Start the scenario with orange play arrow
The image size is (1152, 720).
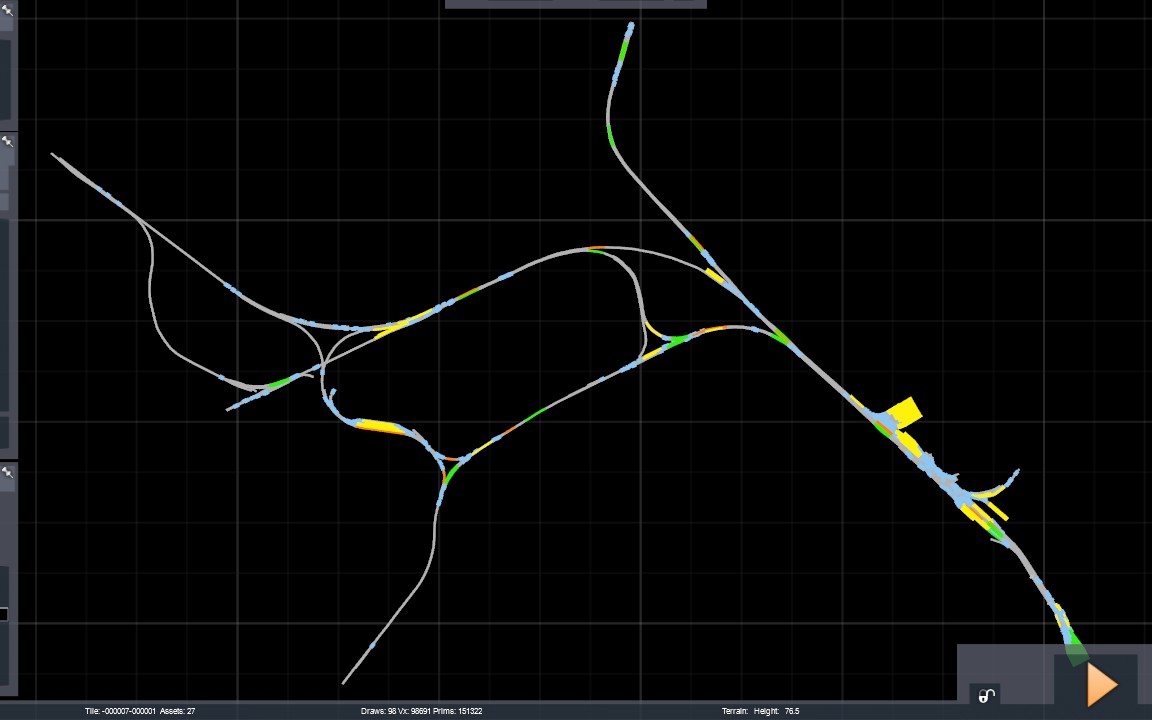(x=1102, y=684)
